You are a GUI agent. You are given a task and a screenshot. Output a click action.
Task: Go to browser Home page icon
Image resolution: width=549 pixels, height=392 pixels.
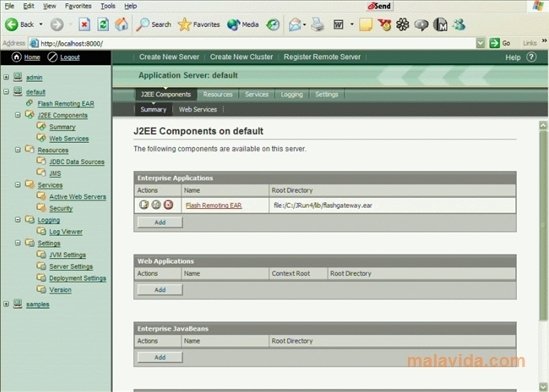(x=121, y=24)
